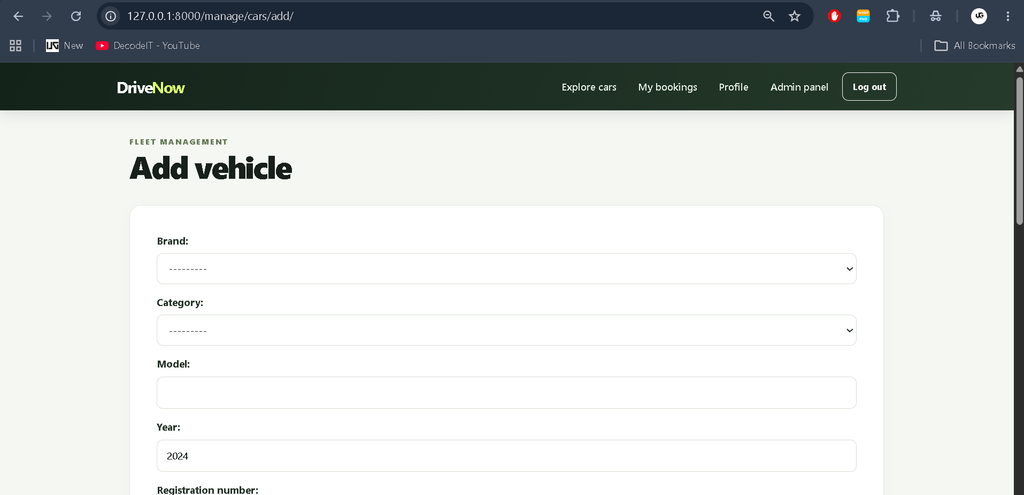Click the browser back arrow
Screen dimensions: 1024x495
[x=18, y=16]
